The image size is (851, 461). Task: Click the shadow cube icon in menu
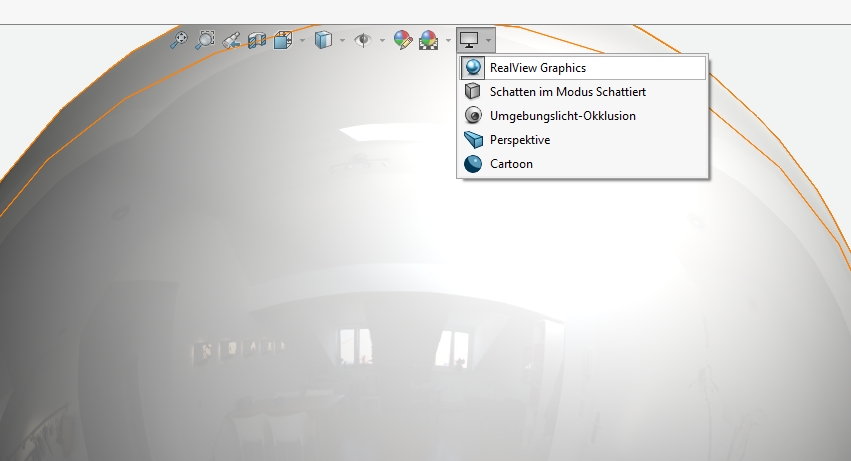(x=473, y=91)
